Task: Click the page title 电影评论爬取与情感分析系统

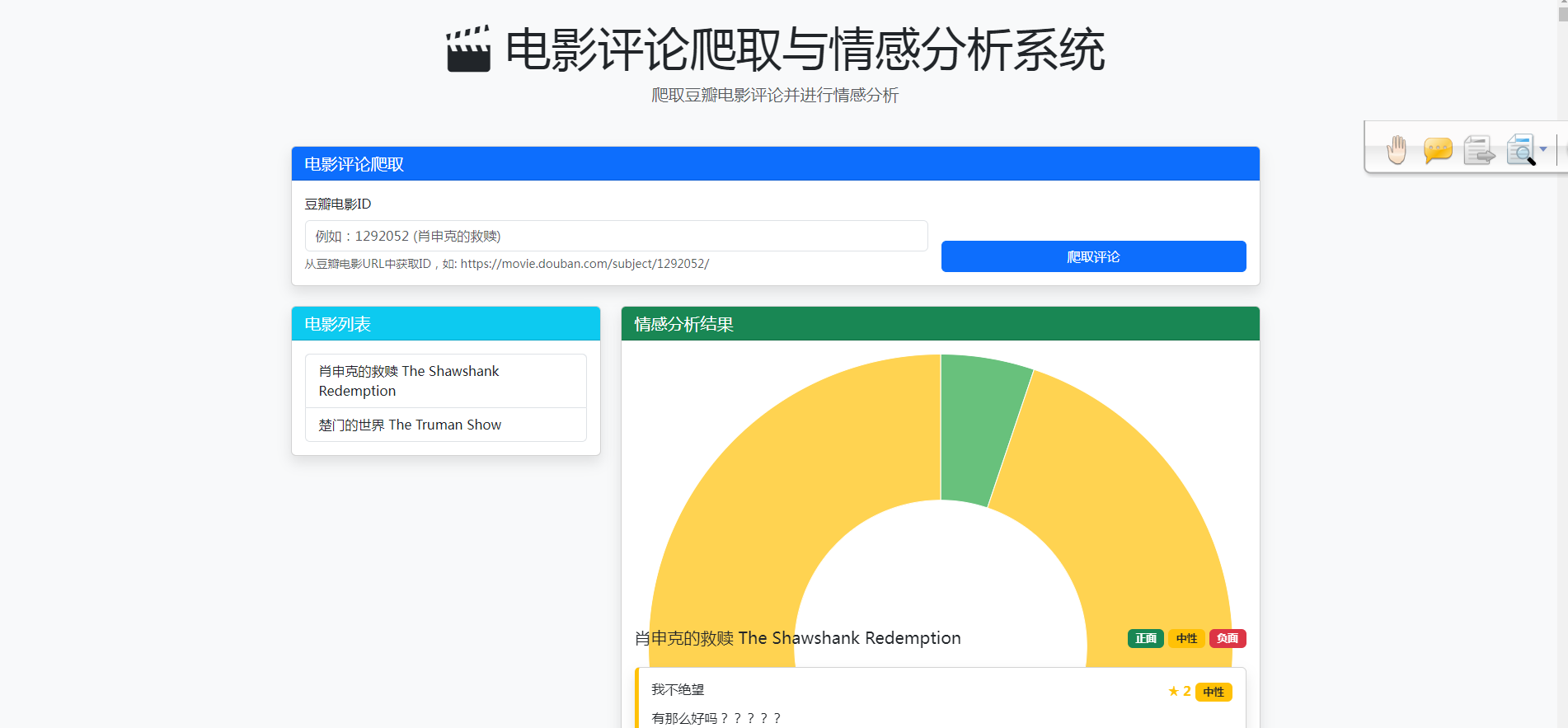Action: pyautogui.click(x=805, y=49)
